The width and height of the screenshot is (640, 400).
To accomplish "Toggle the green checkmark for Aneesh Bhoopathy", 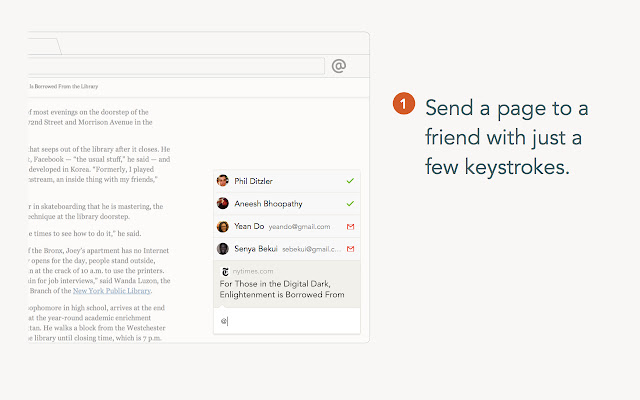I will coord(350,203).
